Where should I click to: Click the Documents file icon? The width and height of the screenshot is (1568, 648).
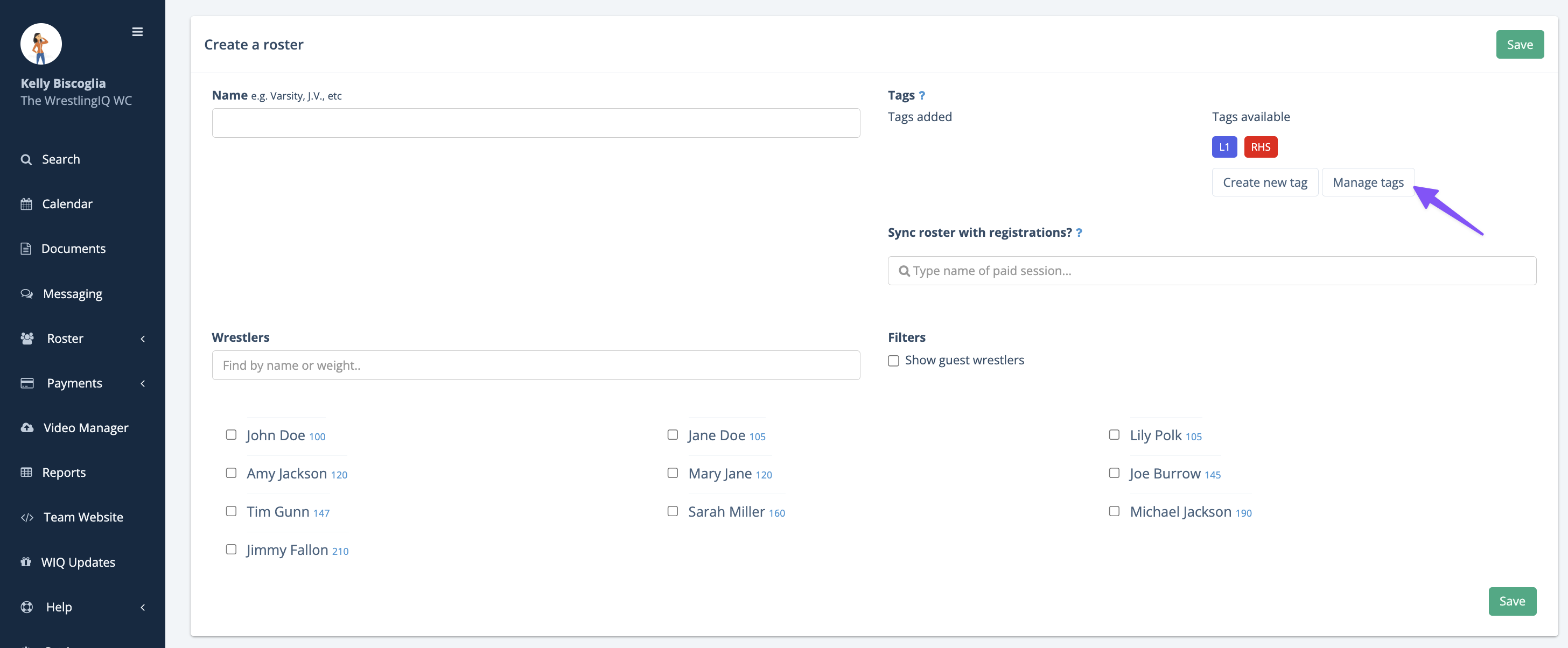tap(25, 248)
